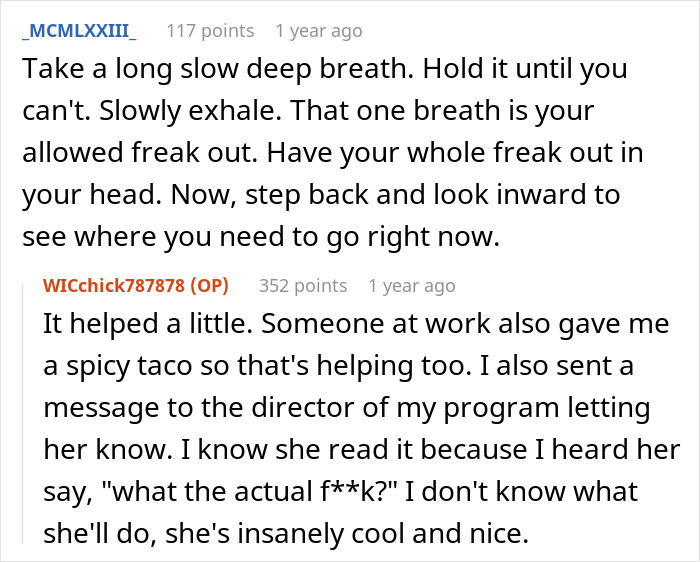700x562 pixels.
Task: Open WICchick787878 commenter profile
Action: tap(114, 285)
